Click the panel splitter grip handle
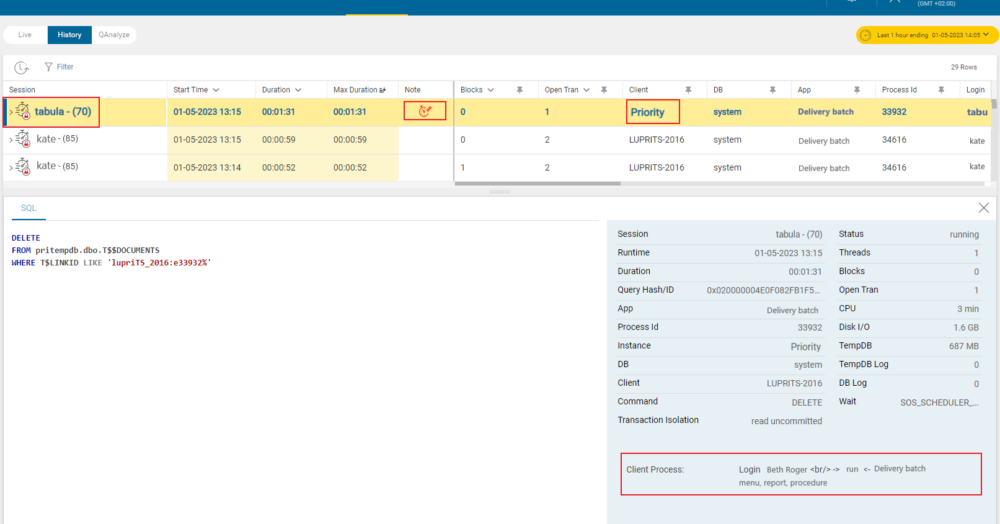This screenshot has width=1000, height=524. tap(499, 191)
